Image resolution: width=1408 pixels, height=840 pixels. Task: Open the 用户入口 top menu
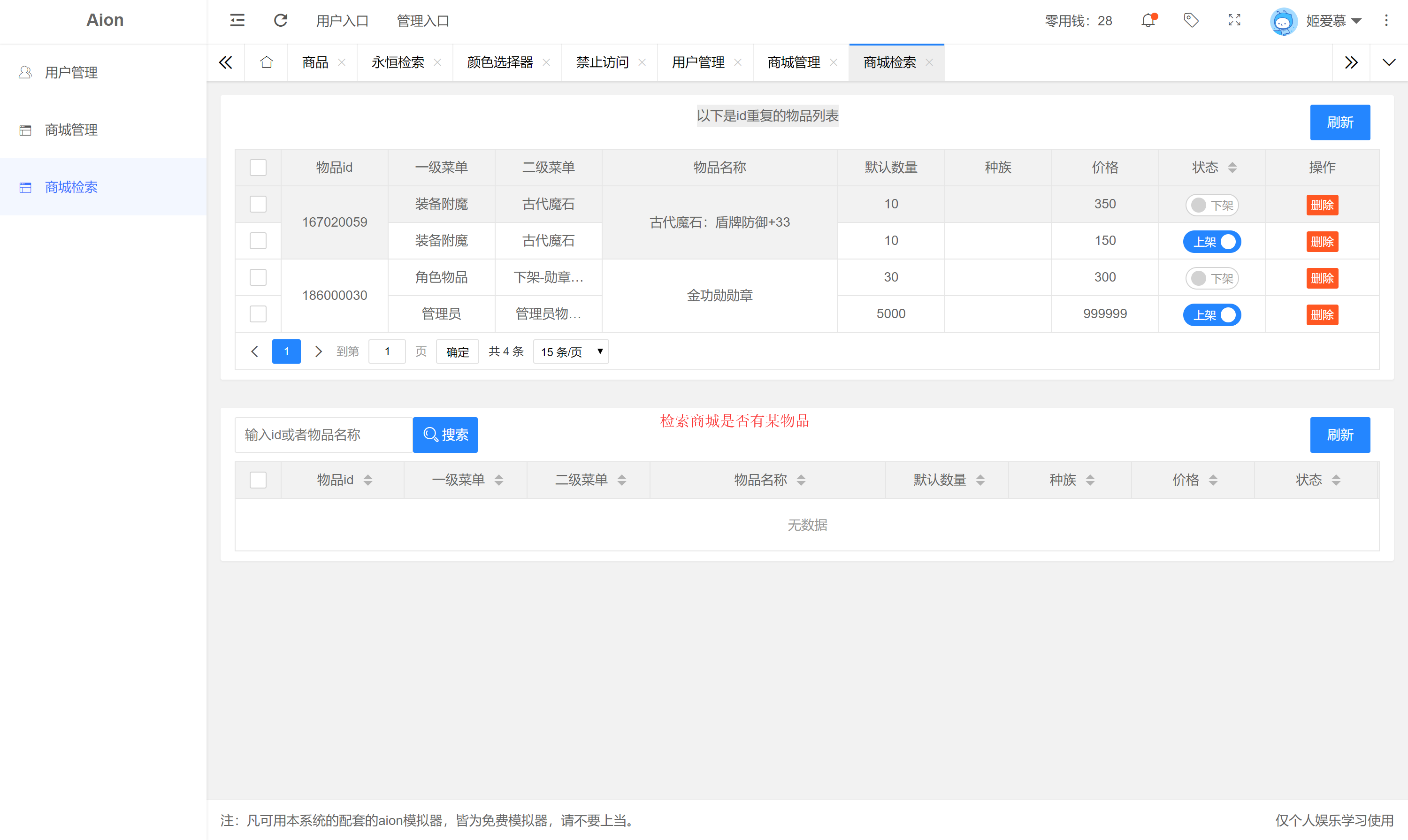342,21
